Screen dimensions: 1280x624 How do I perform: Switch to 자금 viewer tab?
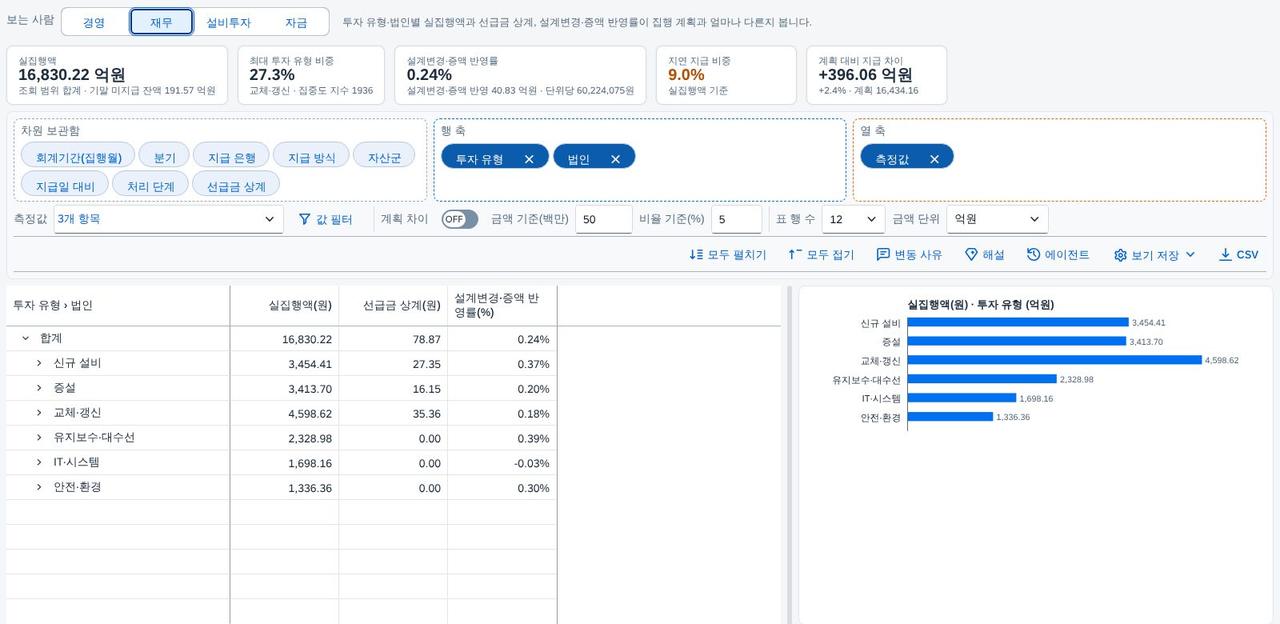(296, 22)
